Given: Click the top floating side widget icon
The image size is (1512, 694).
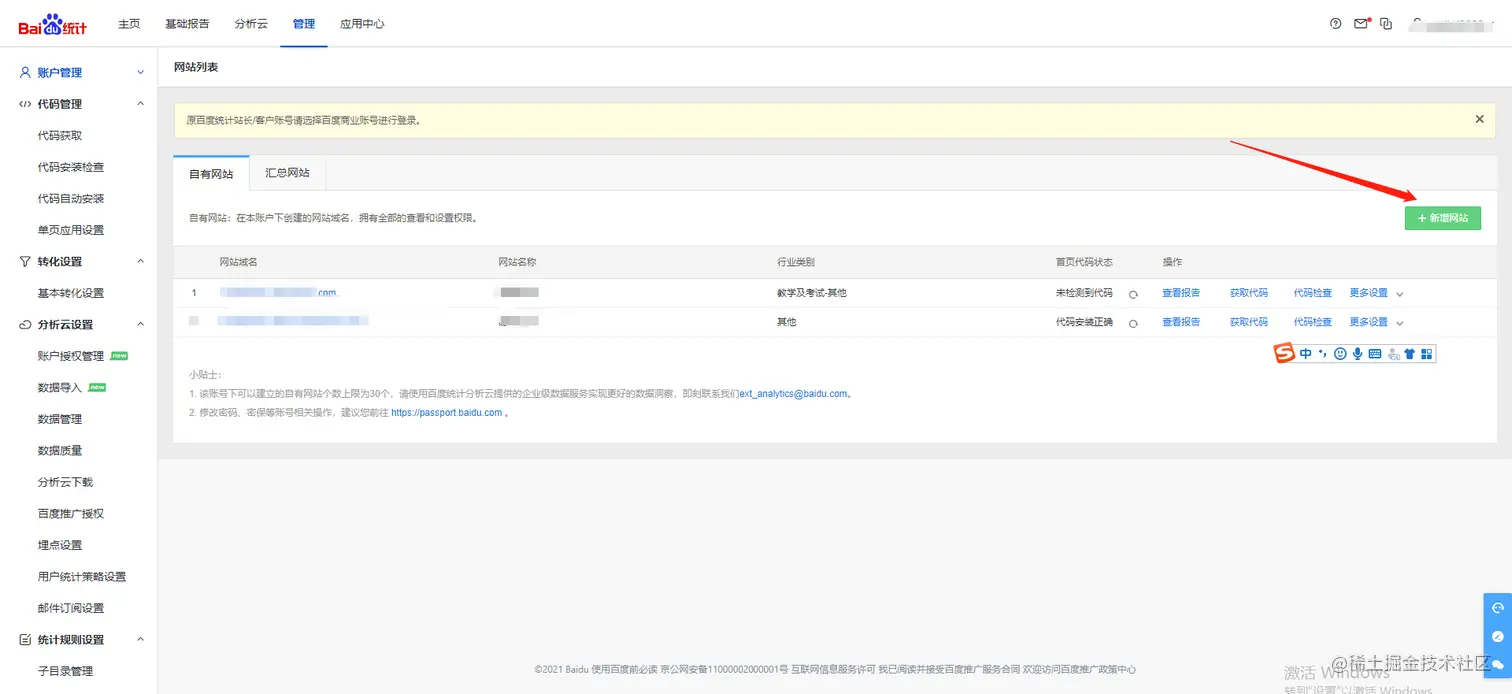Looking at the screenshot, I should coord(1497,607).
